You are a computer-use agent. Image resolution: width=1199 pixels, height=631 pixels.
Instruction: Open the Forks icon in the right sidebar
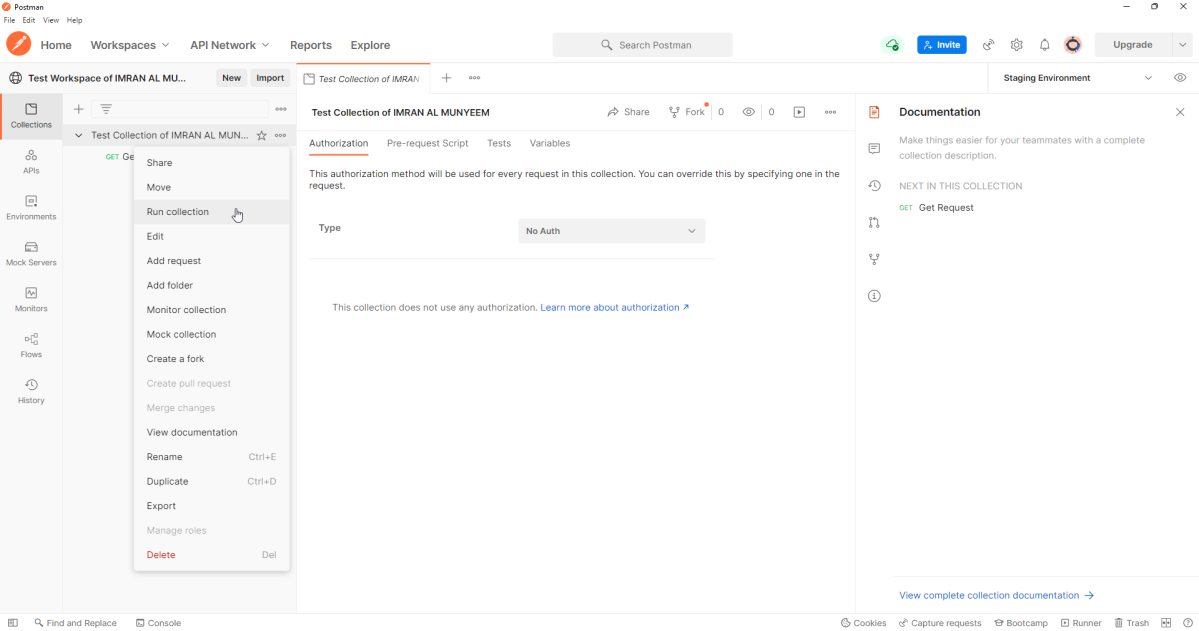tap(874, 259)
